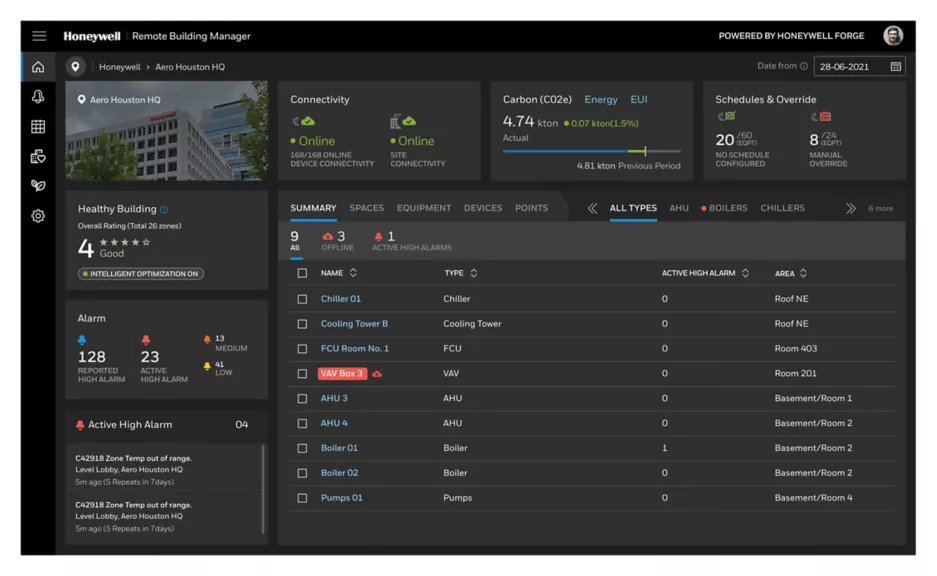Click the Active High Alarm list scrollbar
This screenshot has height=576, width=937.
point(263,489)
